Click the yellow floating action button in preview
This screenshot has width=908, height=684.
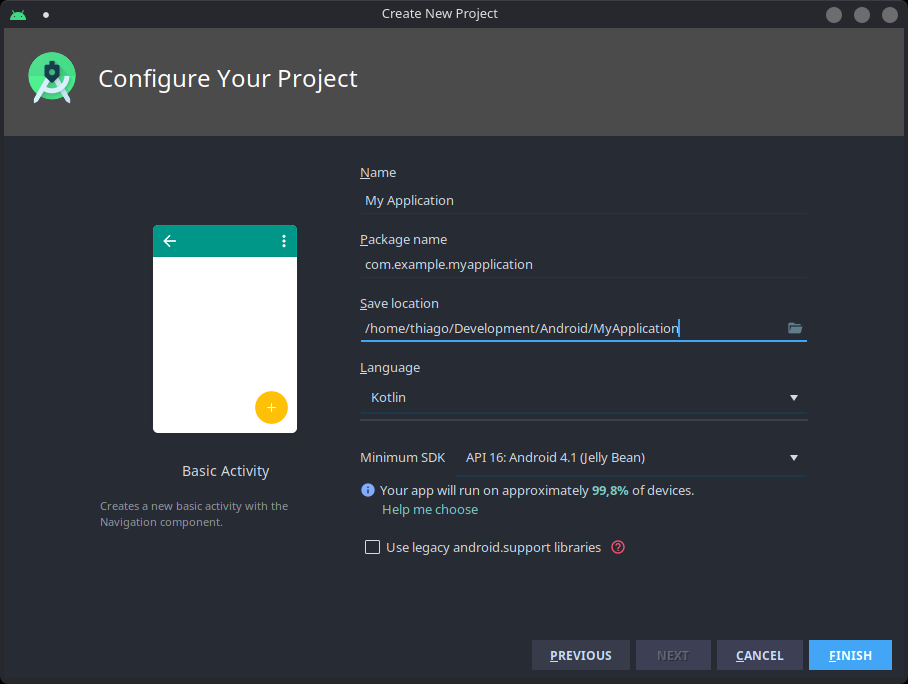(271, 407)
